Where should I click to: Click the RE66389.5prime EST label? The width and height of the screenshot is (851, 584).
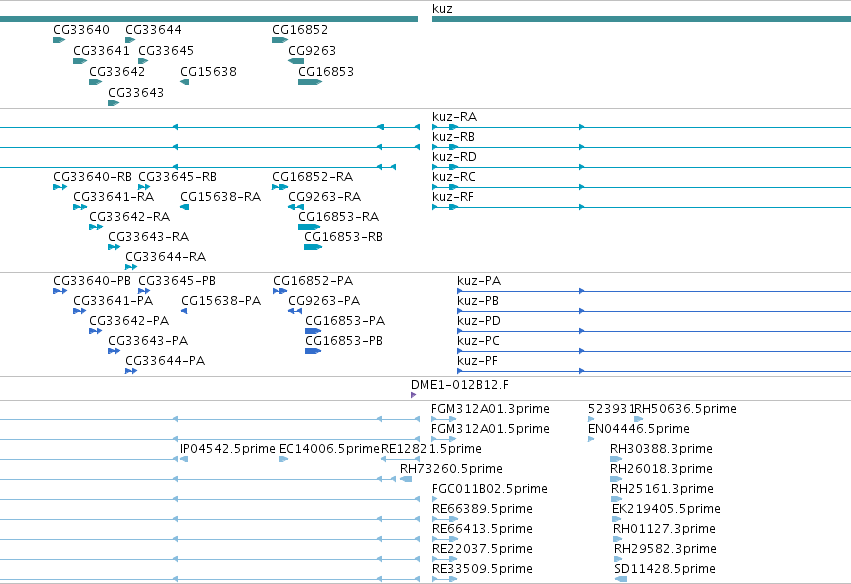pyautogui.click(x=482, y=509)
